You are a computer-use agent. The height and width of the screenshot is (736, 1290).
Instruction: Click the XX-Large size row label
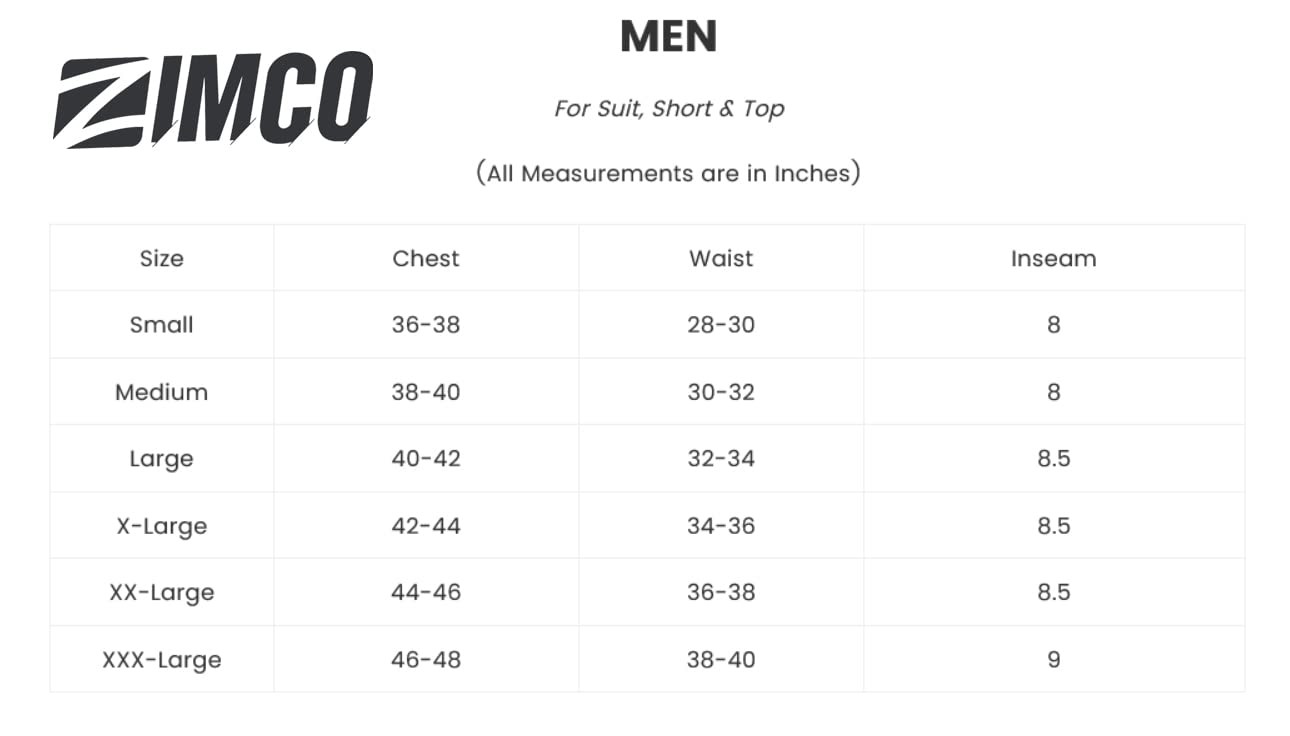tap(162, 593)
